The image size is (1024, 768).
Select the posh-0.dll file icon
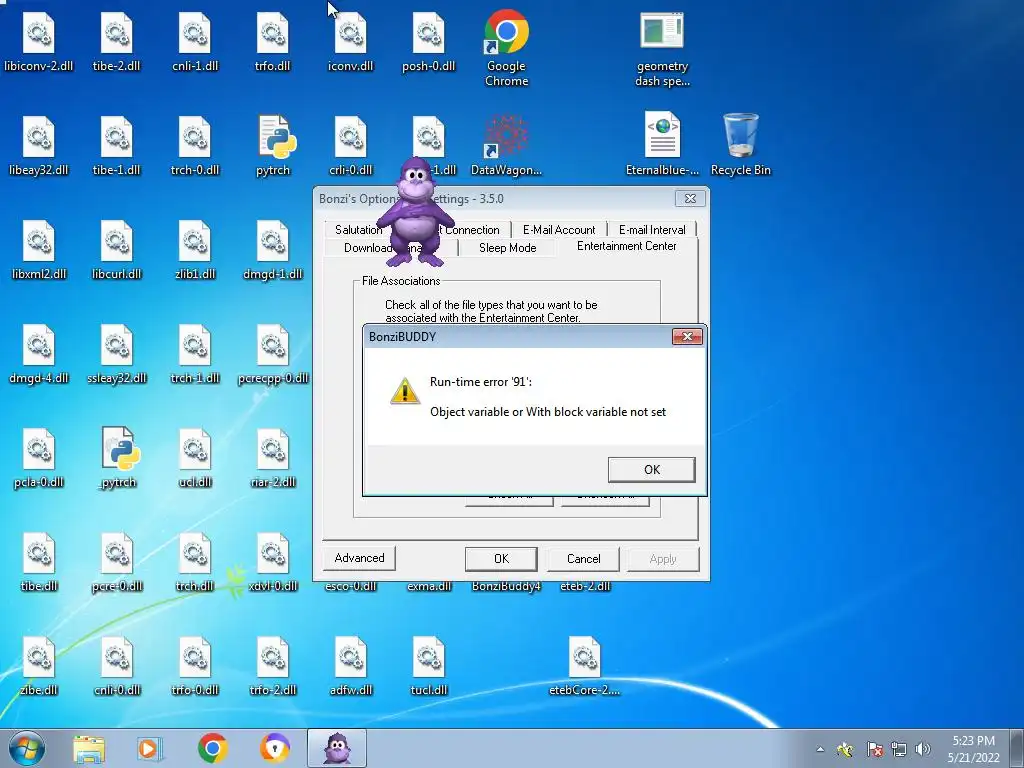point(428,40)
